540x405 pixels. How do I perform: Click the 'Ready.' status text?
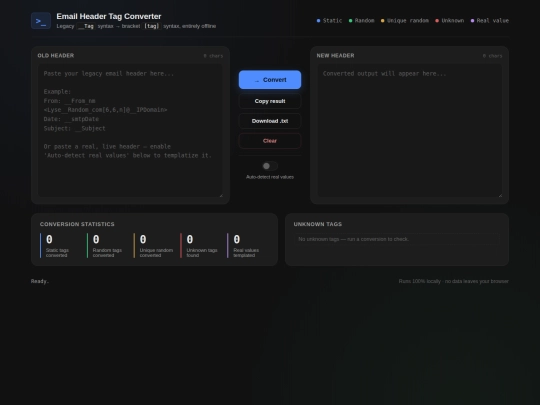pyautogui.click(x=40, y=281)
